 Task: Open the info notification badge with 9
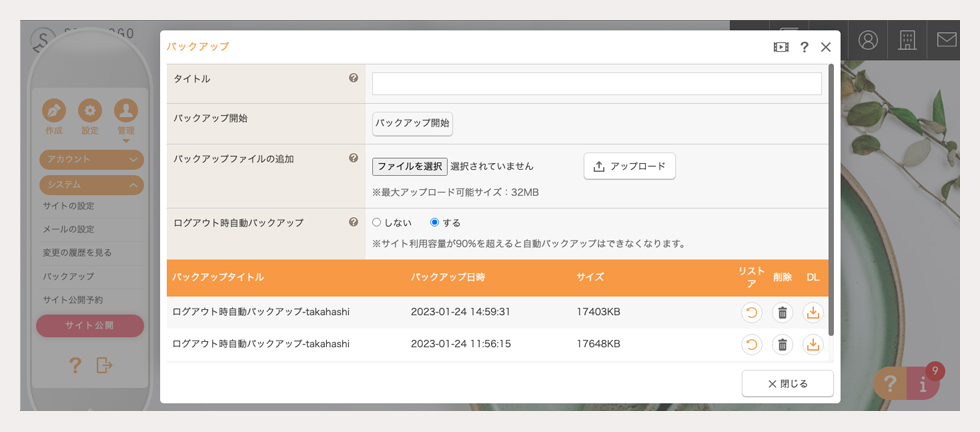click(923, 384)
